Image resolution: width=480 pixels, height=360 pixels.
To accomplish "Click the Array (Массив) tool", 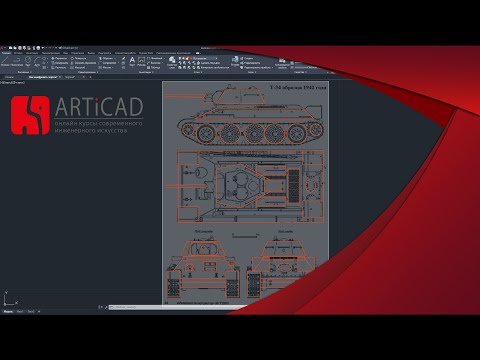I will click(105, 68).
